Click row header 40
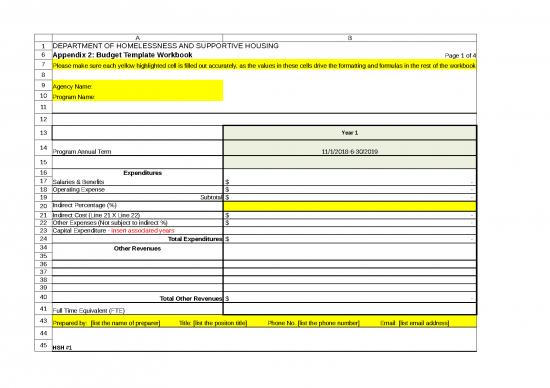Screen dimensions: 550x388 pyautogui.click(x=43, y=297)
